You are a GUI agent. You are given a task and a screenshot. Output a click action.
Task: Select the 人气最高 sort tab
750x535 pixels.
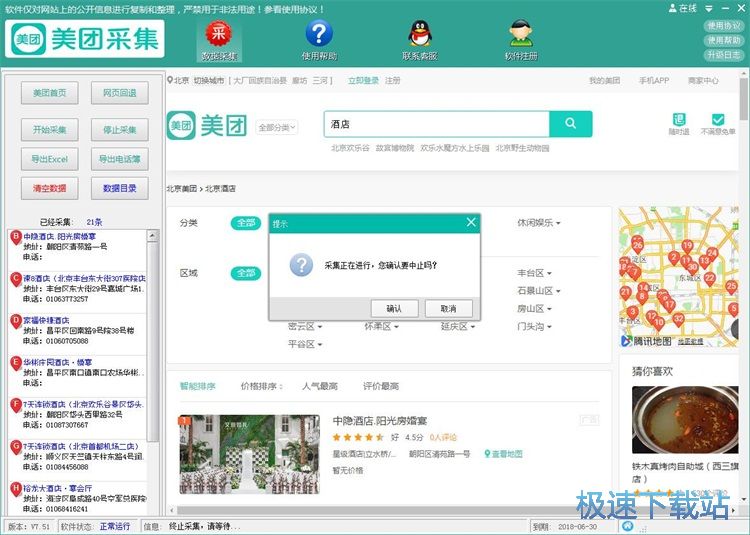click(320, 386)
